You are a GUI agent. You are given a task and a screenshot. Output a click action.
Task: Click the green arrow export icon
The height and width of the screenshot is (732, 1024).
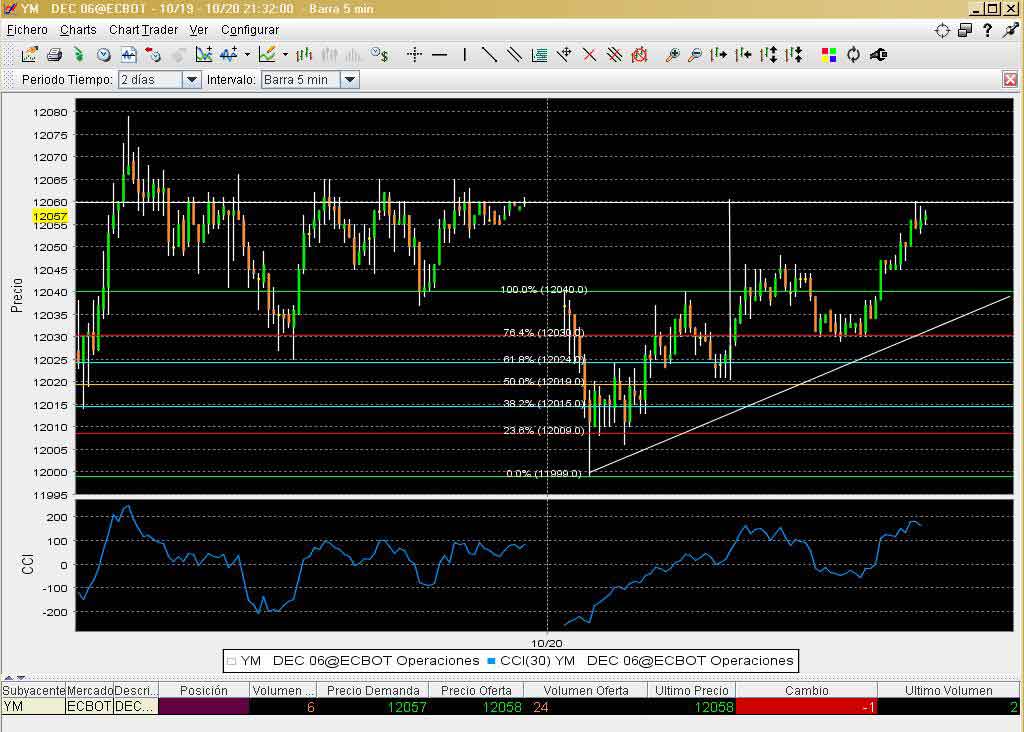point(78,55)
